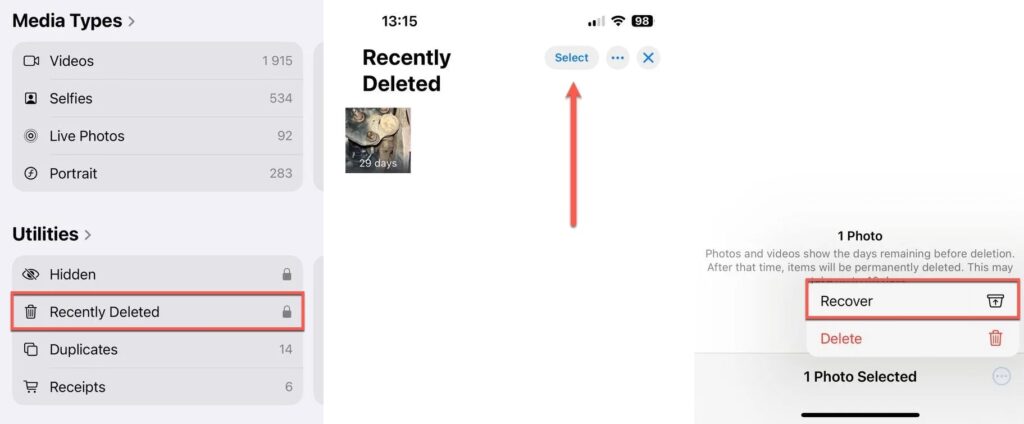This screenshot has width=1024, height=424.
Task: Open the Selfies album icon
Action: click(x=31, y=99)
